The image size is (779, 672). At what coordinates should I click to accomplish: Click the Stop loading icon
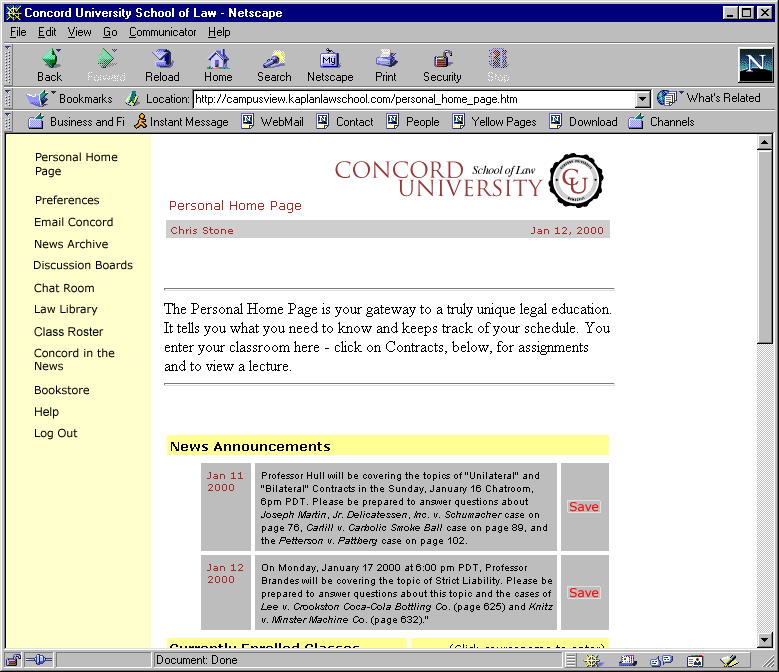[498, 65]
